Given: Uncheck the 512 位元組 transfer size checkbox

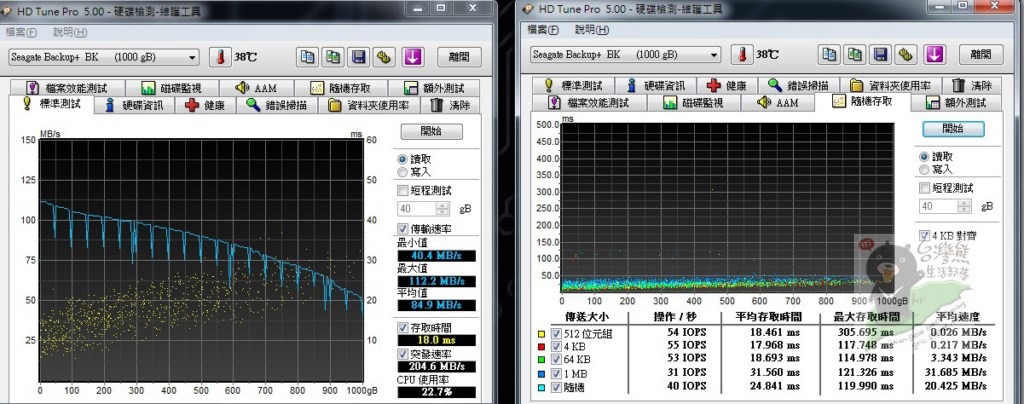Looking at the screenshot, I should click(555, 331).
